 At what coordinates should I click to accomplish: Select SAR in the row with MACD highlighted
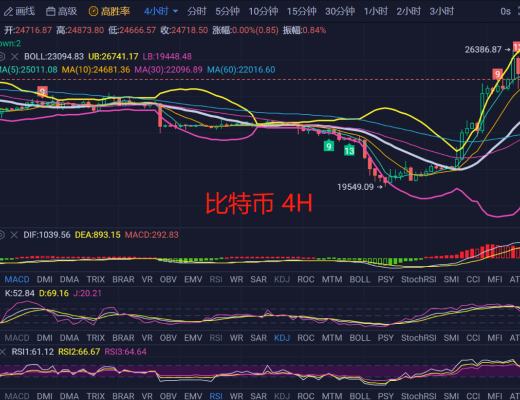pos(258,279)
